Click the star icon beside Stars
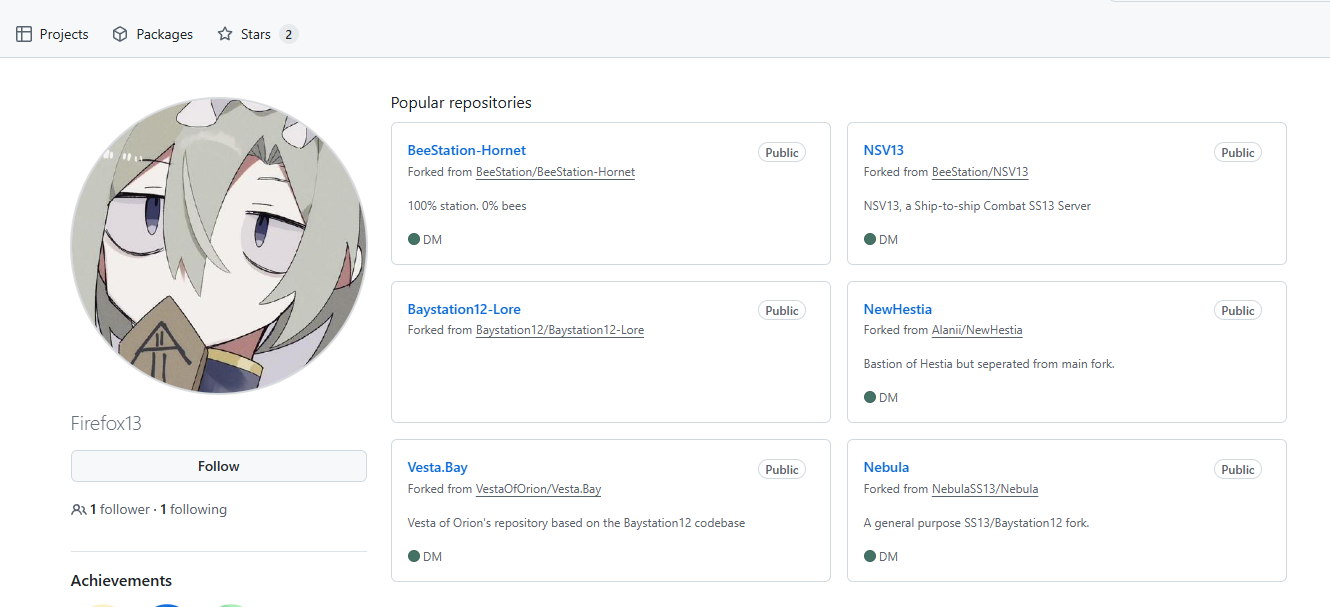The height and width of the screenshot is (607, 1330). pyautogui.click(x=225, y=34)
